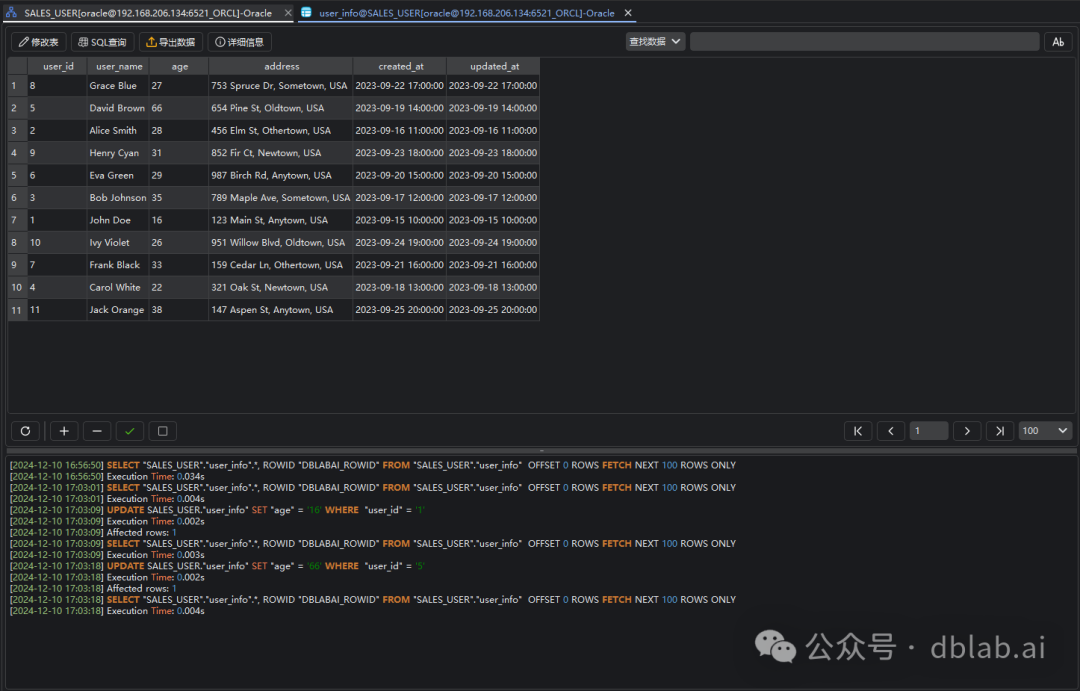Image resolution: width=1080 pixels, height=691 pixels.
Task: Click inside the page number input field
Action: [x=928, y=430]
